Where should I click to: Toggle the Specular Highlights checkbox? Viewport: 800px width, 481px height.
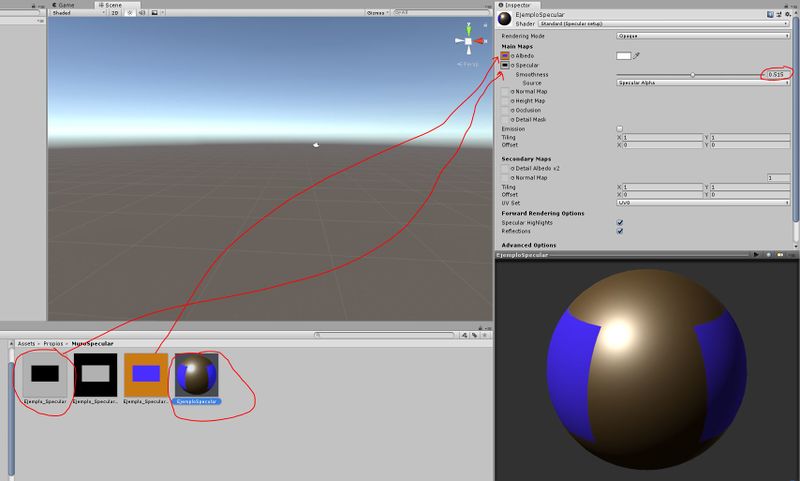(619, 222)
